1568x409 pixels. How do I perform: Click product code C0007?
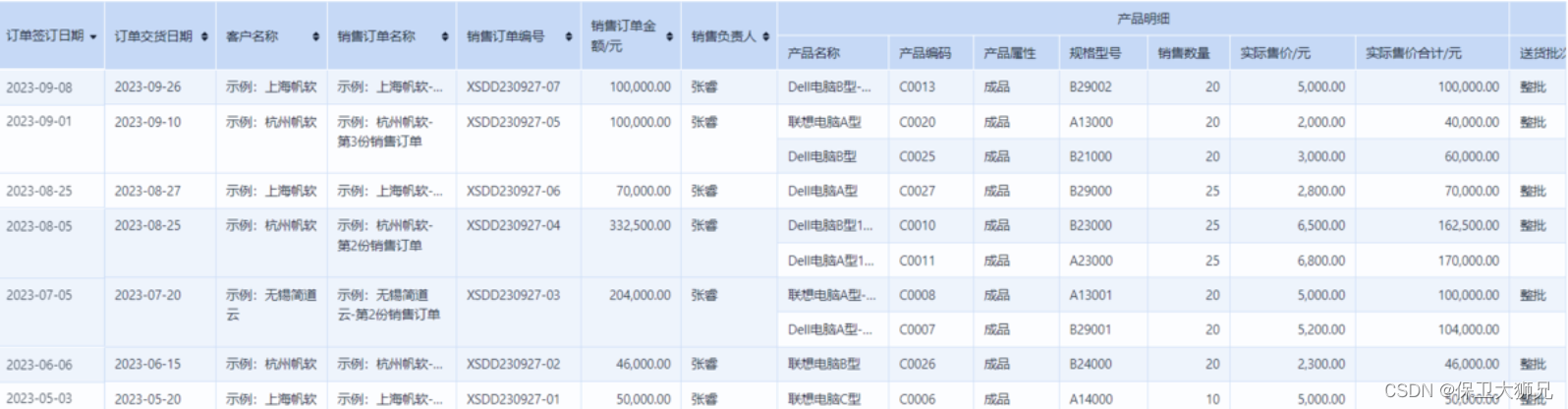tap(917, 329)
